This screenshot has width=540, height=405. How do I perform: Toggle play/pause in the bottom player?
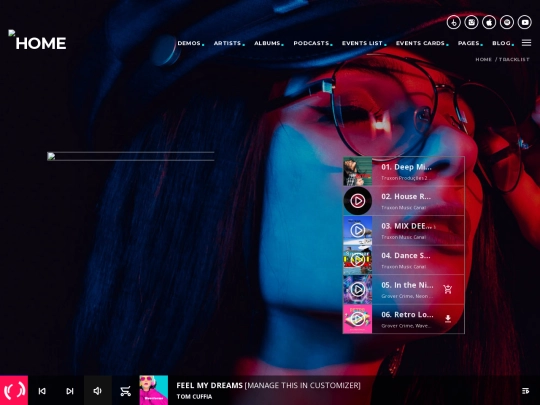(x=14, y=390)
